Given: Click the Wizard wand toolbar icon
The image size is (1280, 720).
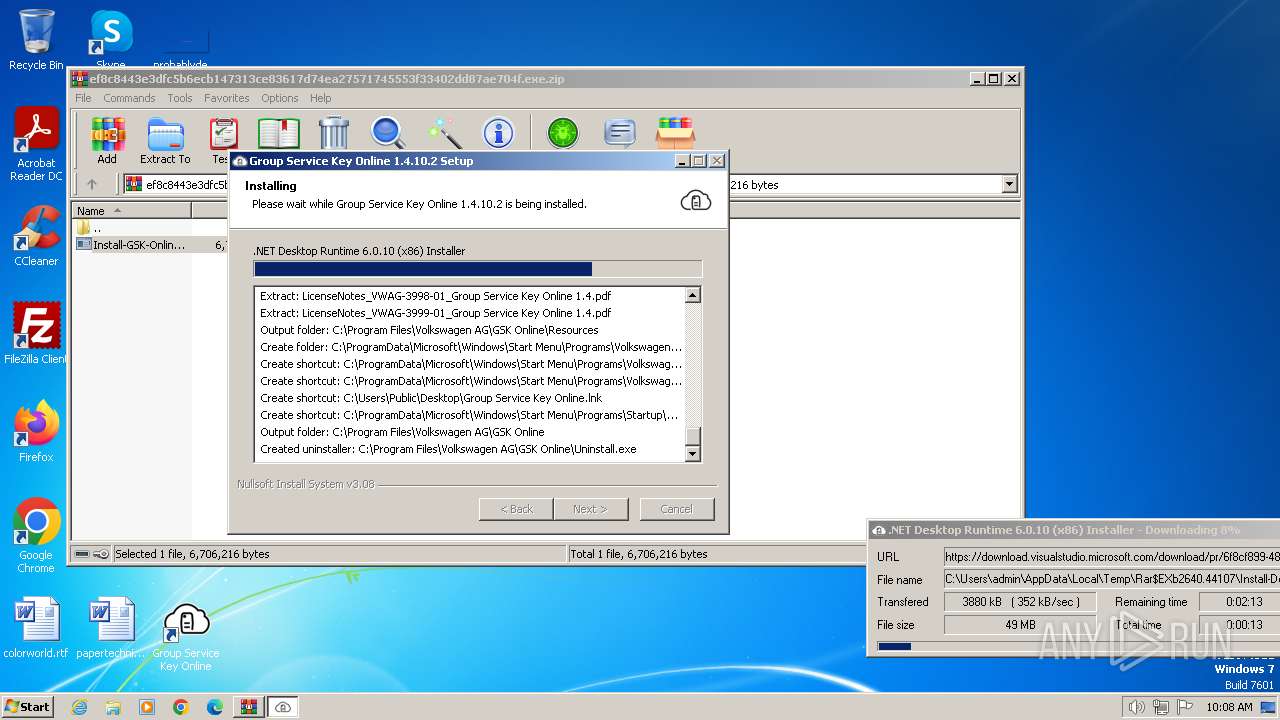Looking at the screenshot, I should click(x=443, y=133).
